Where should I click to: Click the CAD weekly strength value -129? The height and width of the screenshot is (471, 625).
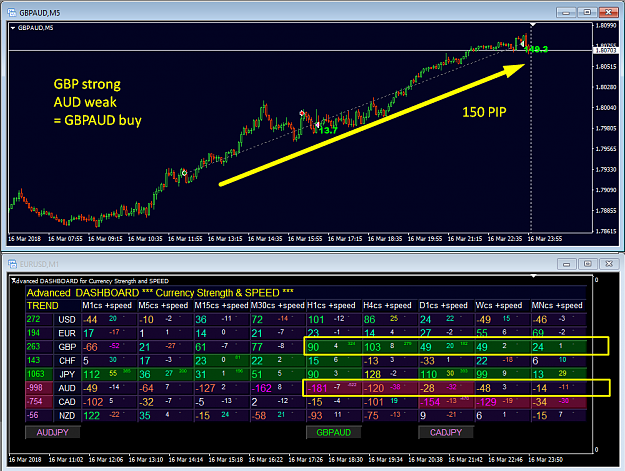(x=486, y=402)
